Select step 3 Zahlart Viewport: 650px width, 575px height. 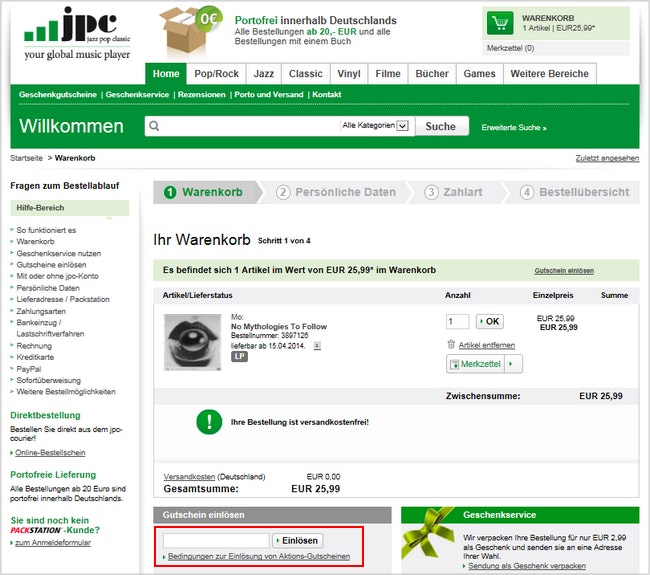(454, 192)
